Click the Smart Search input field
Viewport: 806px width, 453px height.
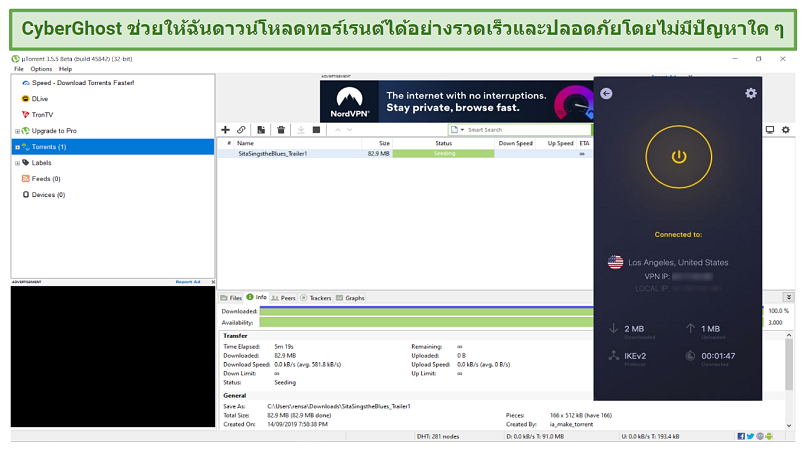pyautogui.click(x=527, y=130)
